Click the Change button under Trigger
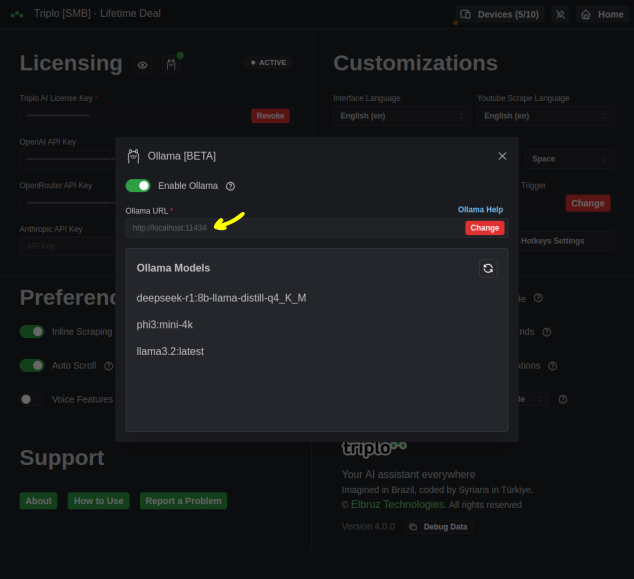The image size is (634, 579). click(588, 203)
